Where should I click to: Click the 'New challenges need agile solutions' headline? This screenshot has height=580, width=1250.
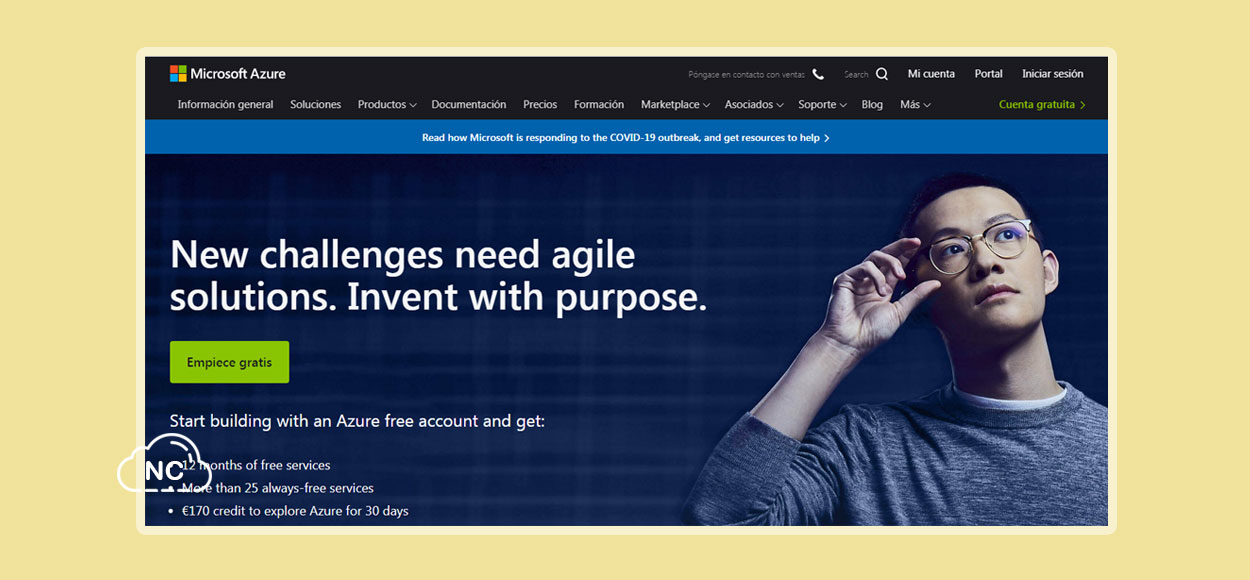[438, 276]
